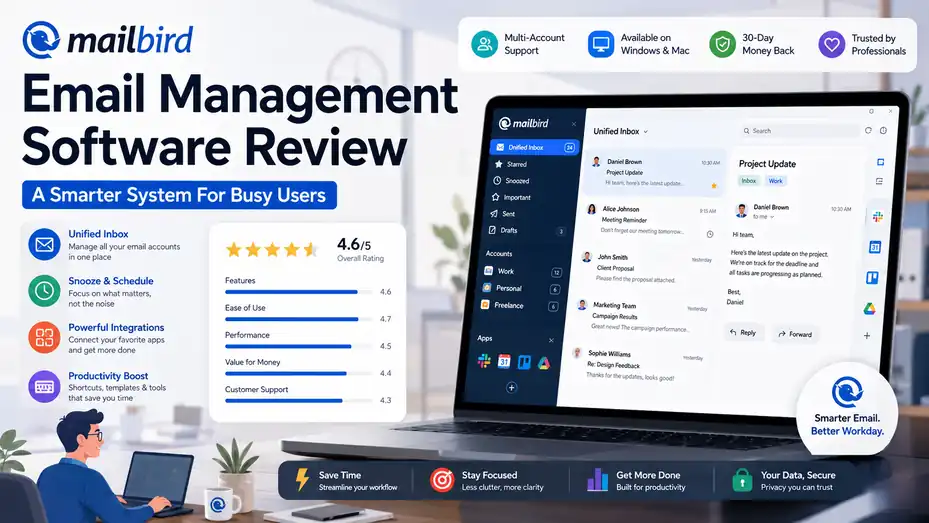Click Trello icon in right app strip
Image resolution: width=929 pixels, height=523 pixels.
click(872, 277)
